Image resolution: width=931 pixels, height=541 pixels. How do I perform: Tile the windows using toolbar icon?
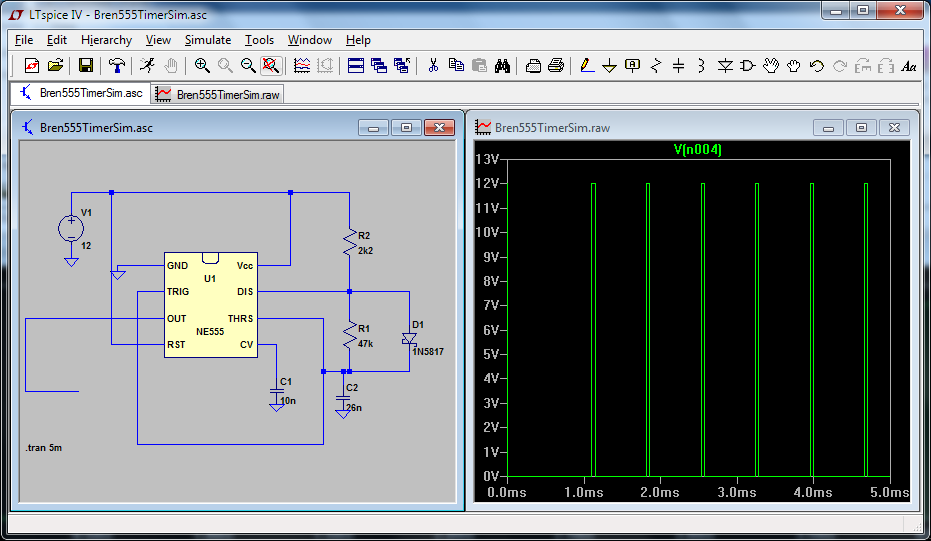click(x=356, y=65)
